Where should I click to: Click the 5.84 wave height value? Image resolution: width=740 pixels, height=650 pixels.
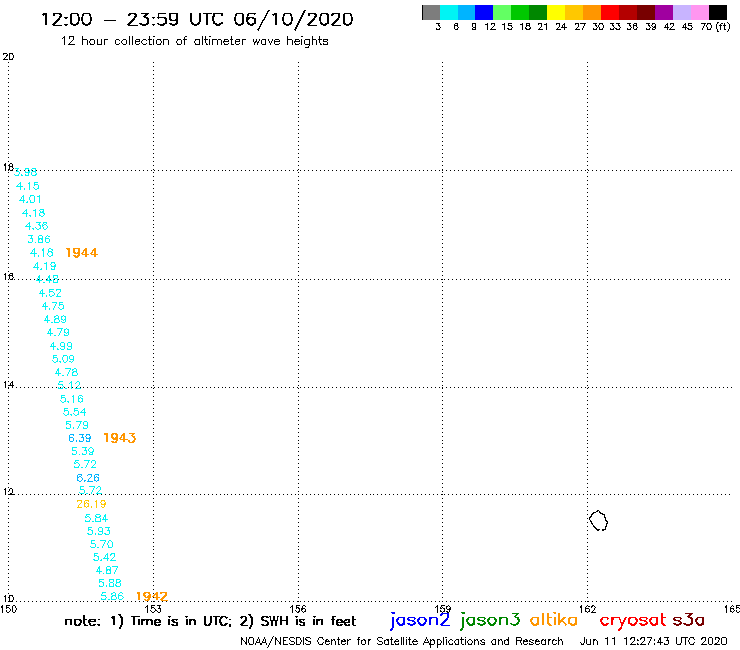tap(96, 518)
